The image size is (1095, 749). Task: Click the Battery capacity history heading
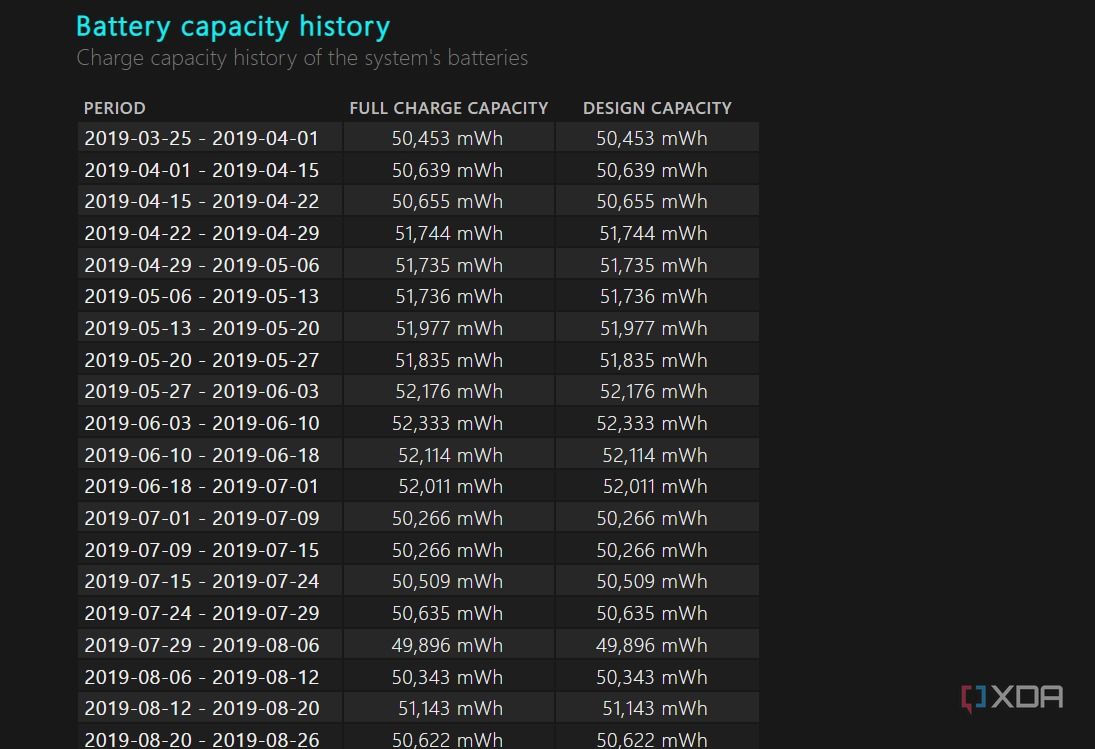233,26
